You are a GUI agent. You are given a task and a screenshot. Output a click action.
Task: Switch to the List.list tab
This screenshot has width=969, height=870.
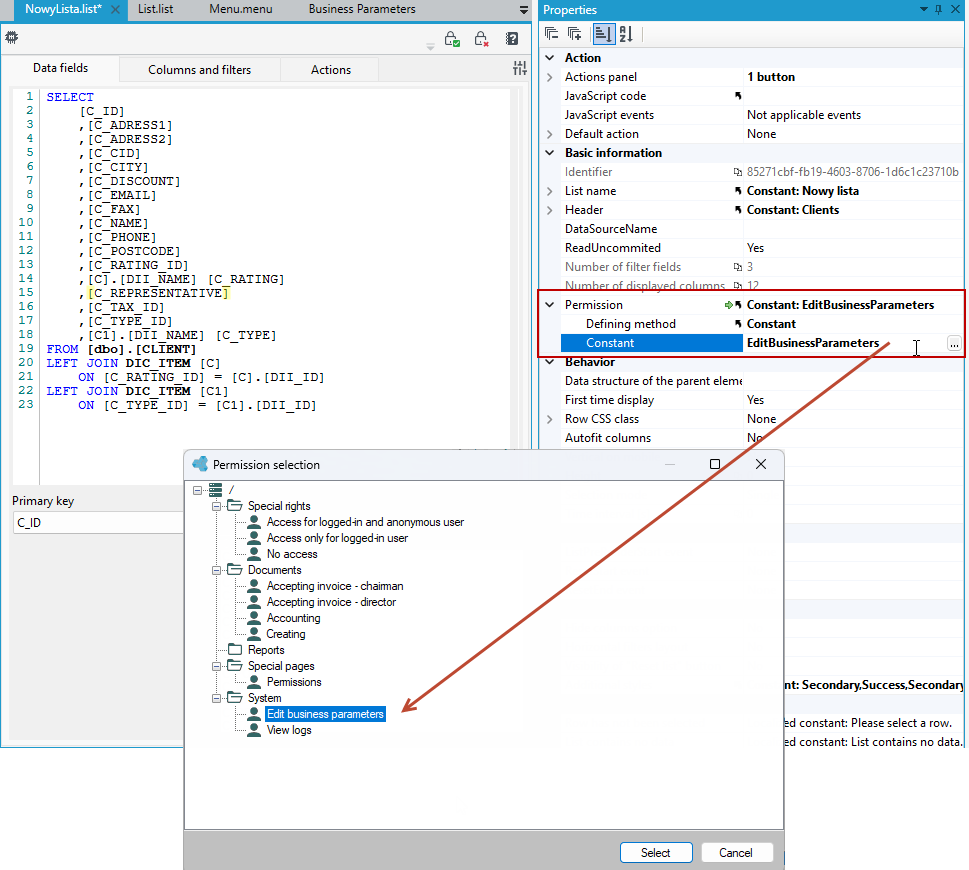tap(155, 9)
